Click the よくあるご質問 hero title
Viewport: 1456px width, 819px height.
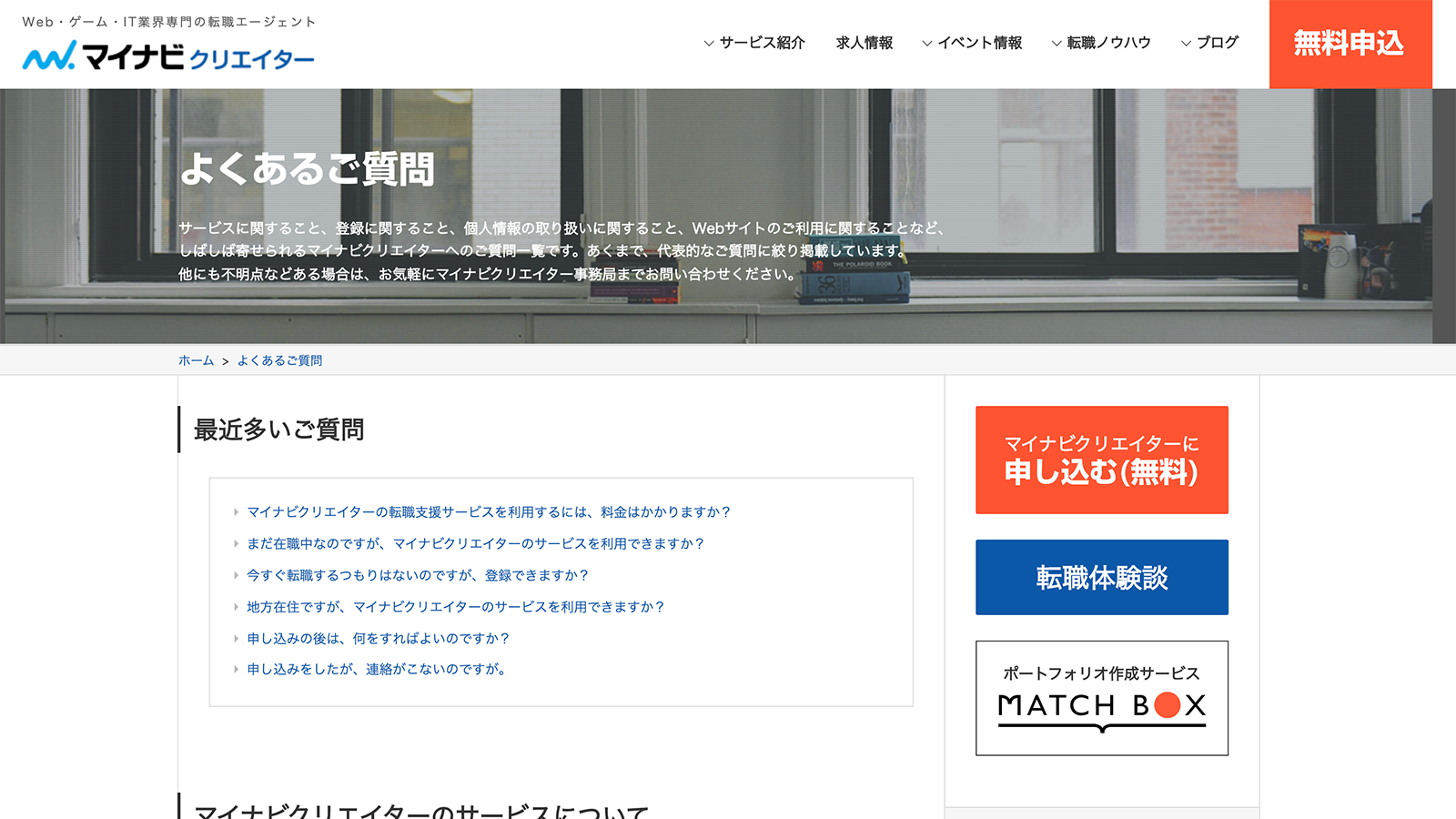pos(308,169)
